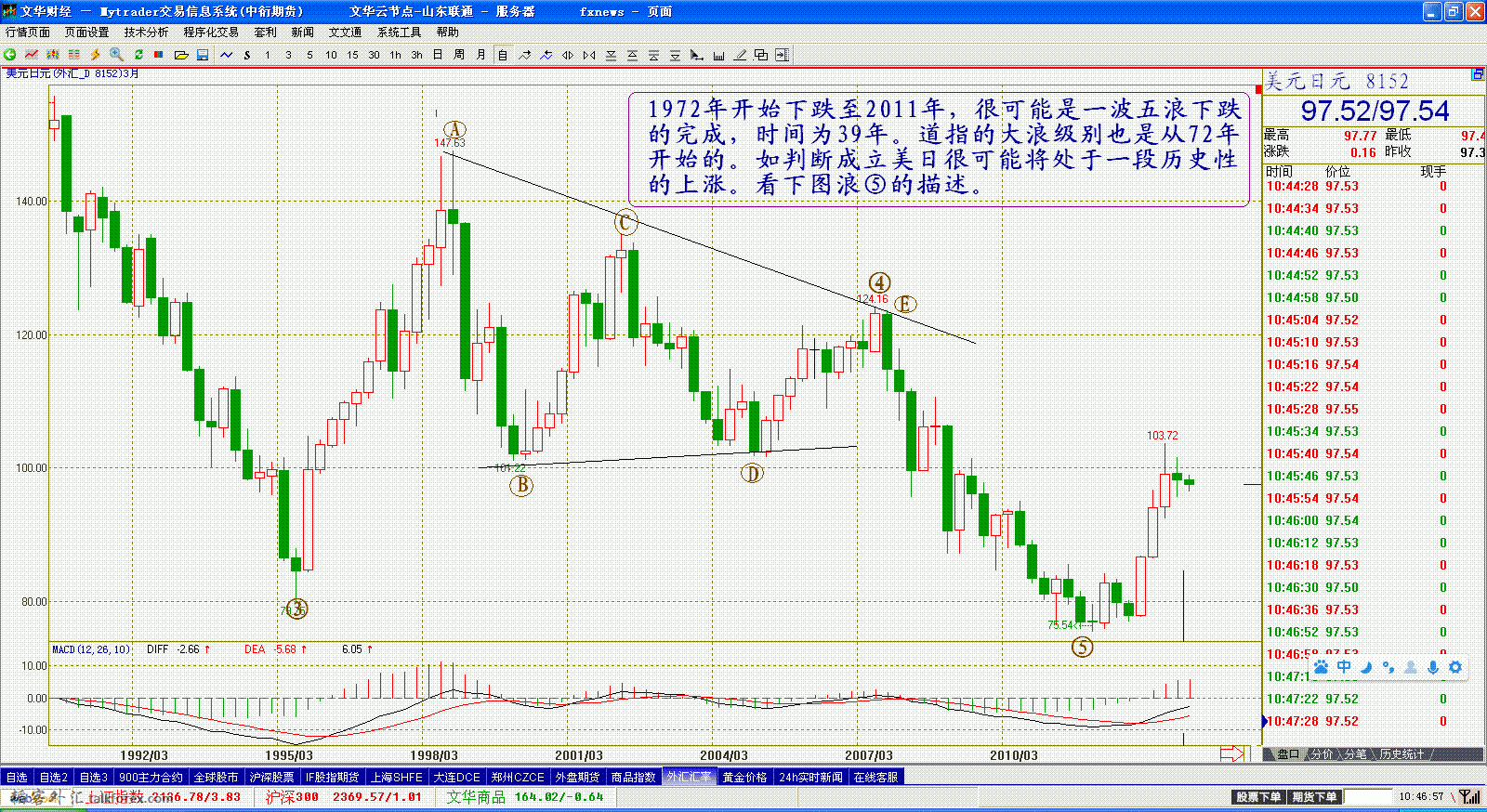
Task: Open the 系统工具 menu
Action: tap(399, 32)
